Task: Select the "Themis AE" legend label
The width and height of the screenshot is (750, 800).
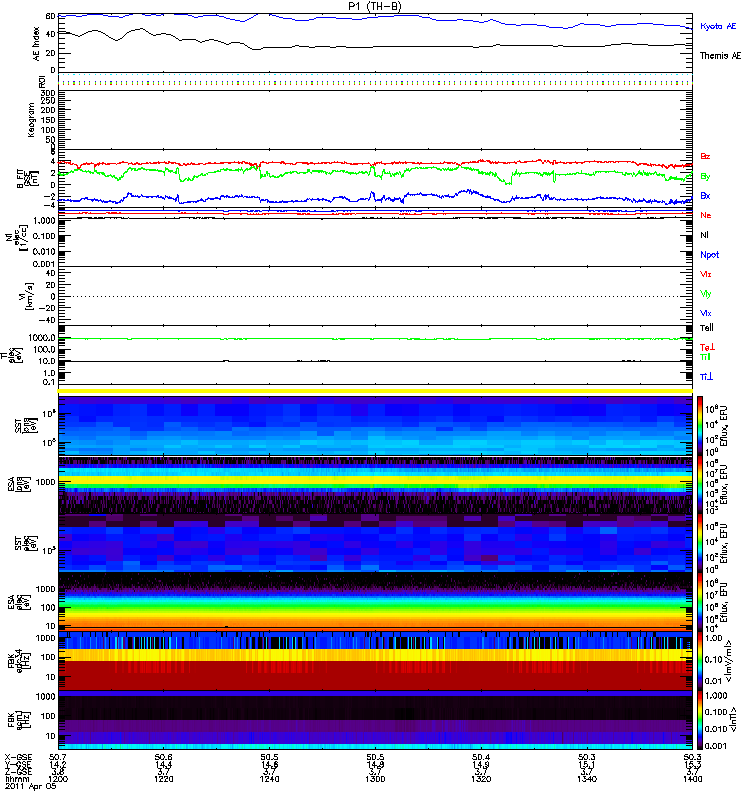Action: pos(720,56)
